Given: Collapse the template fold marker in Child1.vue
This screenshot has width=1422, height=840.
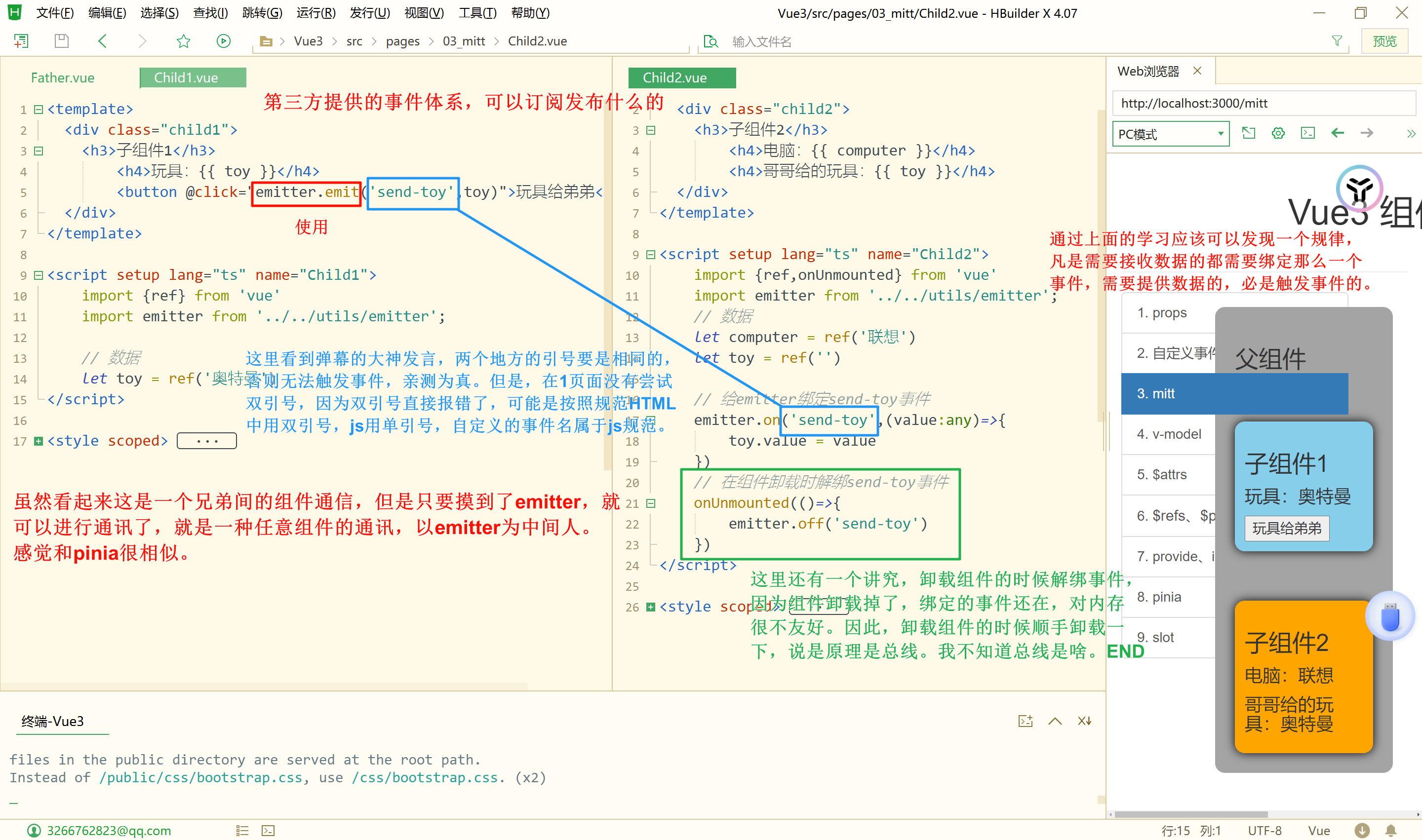Looking at the screenshot, I should [39, 109].
